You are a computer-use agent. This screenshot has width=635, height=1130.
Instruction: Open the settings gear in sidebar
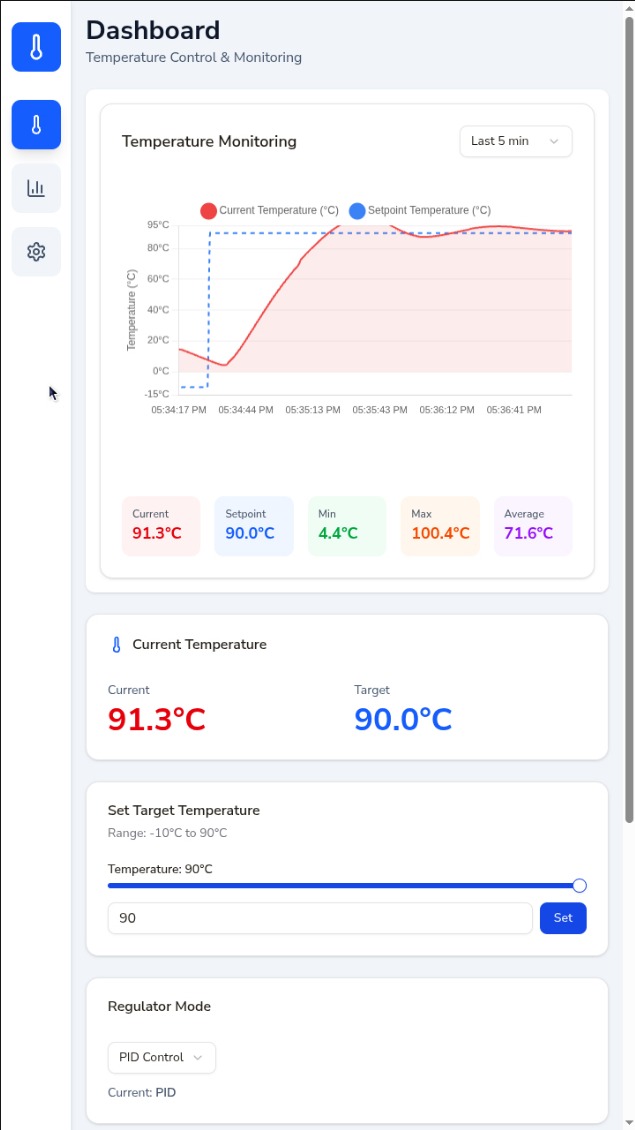click(x=36, y=252)
